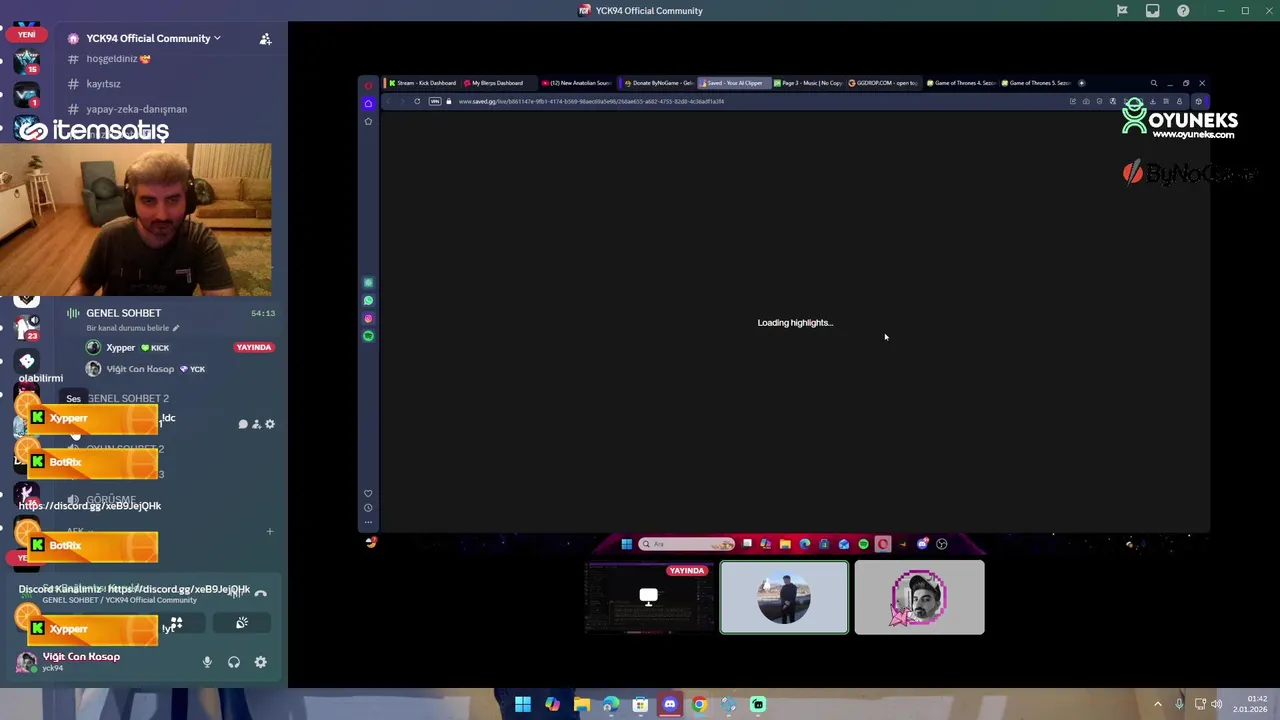This screenshot has height=720, width=1280.
Task: Go back in shared browser
Action: pos(389,101)
